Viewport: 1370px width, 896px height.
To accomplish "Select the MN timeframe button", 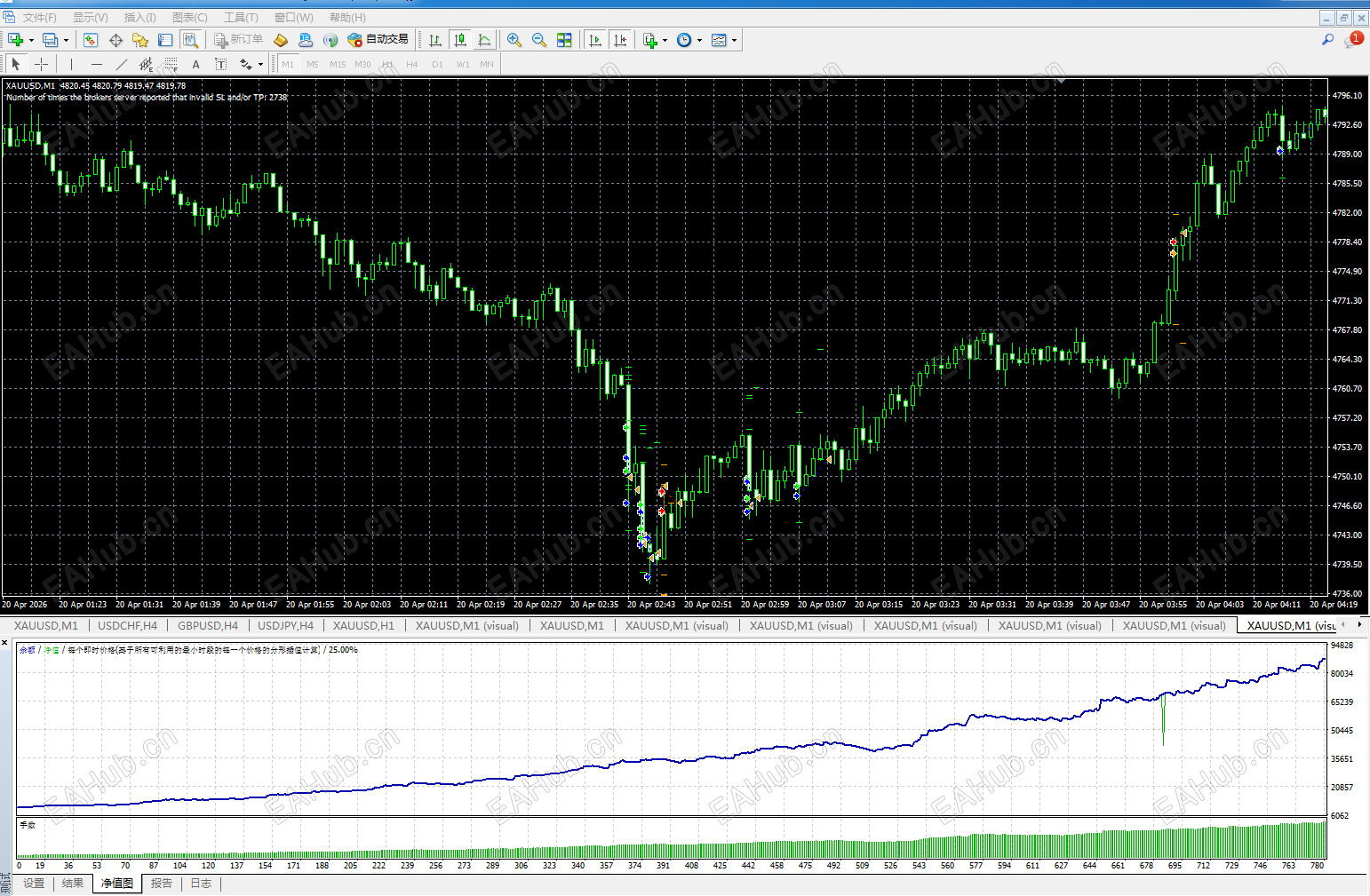I will click(487, 64).
